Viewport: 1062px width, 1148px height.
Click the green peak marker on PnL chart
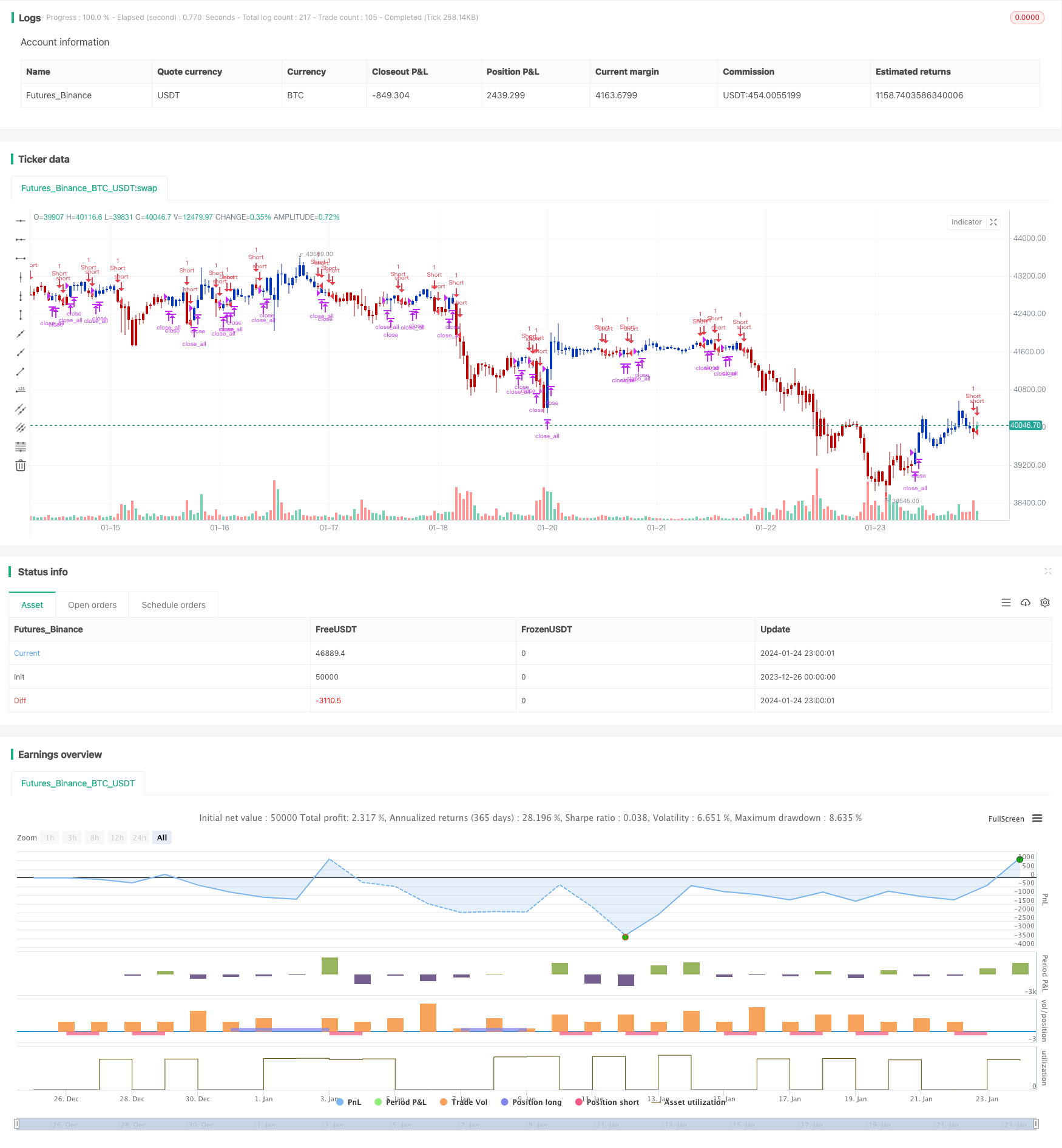click(1020, 859)
